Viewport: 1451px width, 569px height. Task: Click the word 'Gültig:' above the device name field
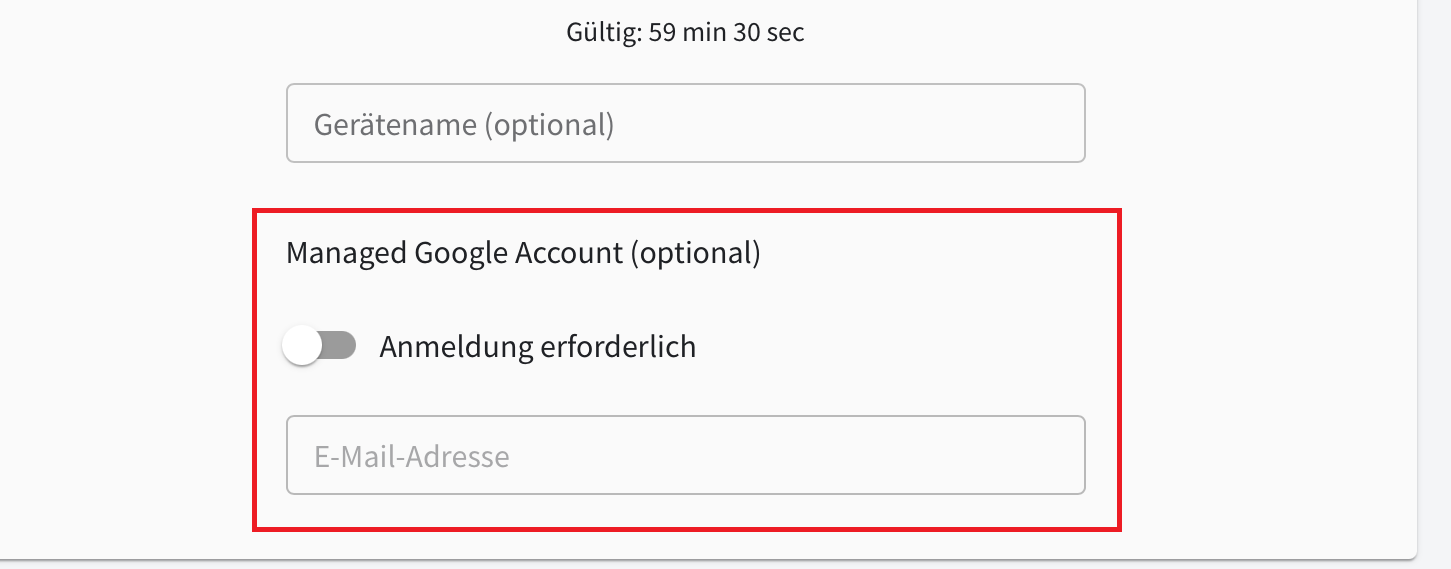coord(604,32)
